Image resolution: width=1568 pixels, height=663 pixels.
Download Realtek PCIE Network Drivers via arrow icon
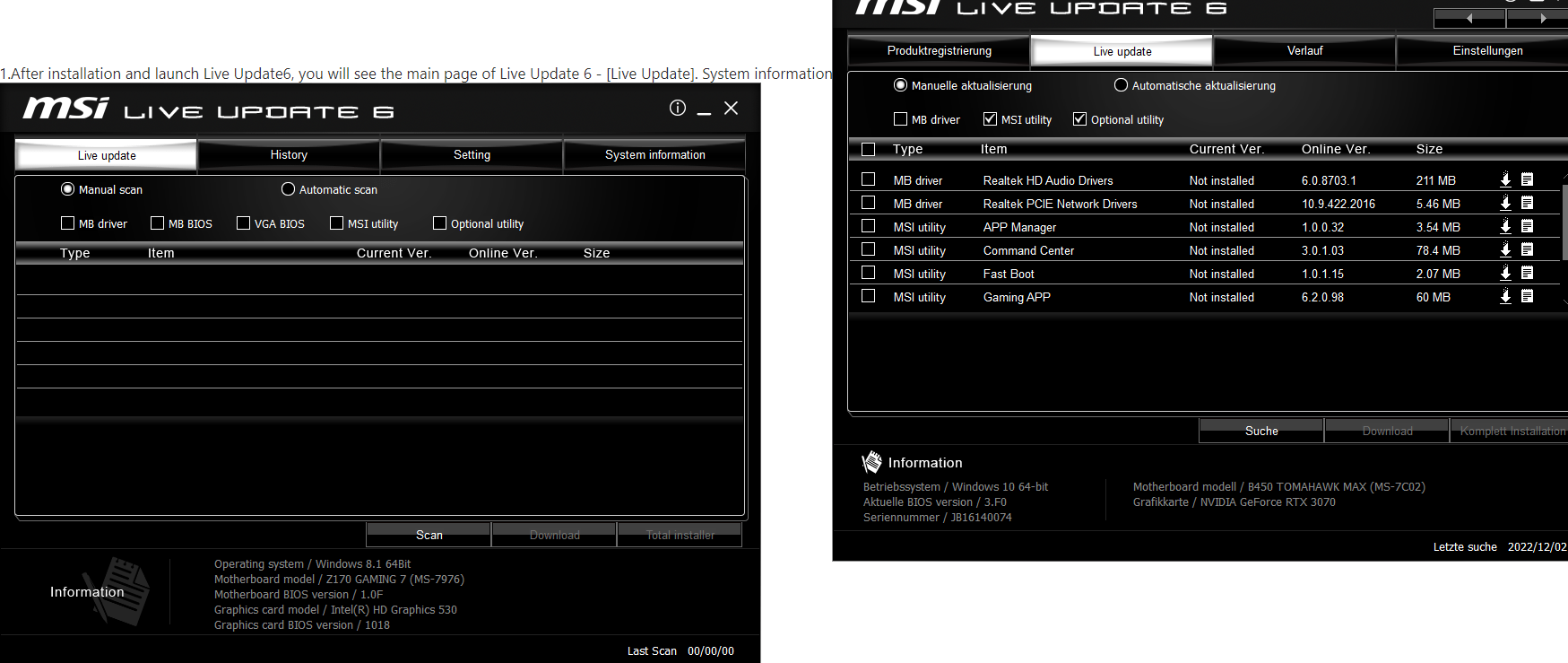pos(1505,203)
